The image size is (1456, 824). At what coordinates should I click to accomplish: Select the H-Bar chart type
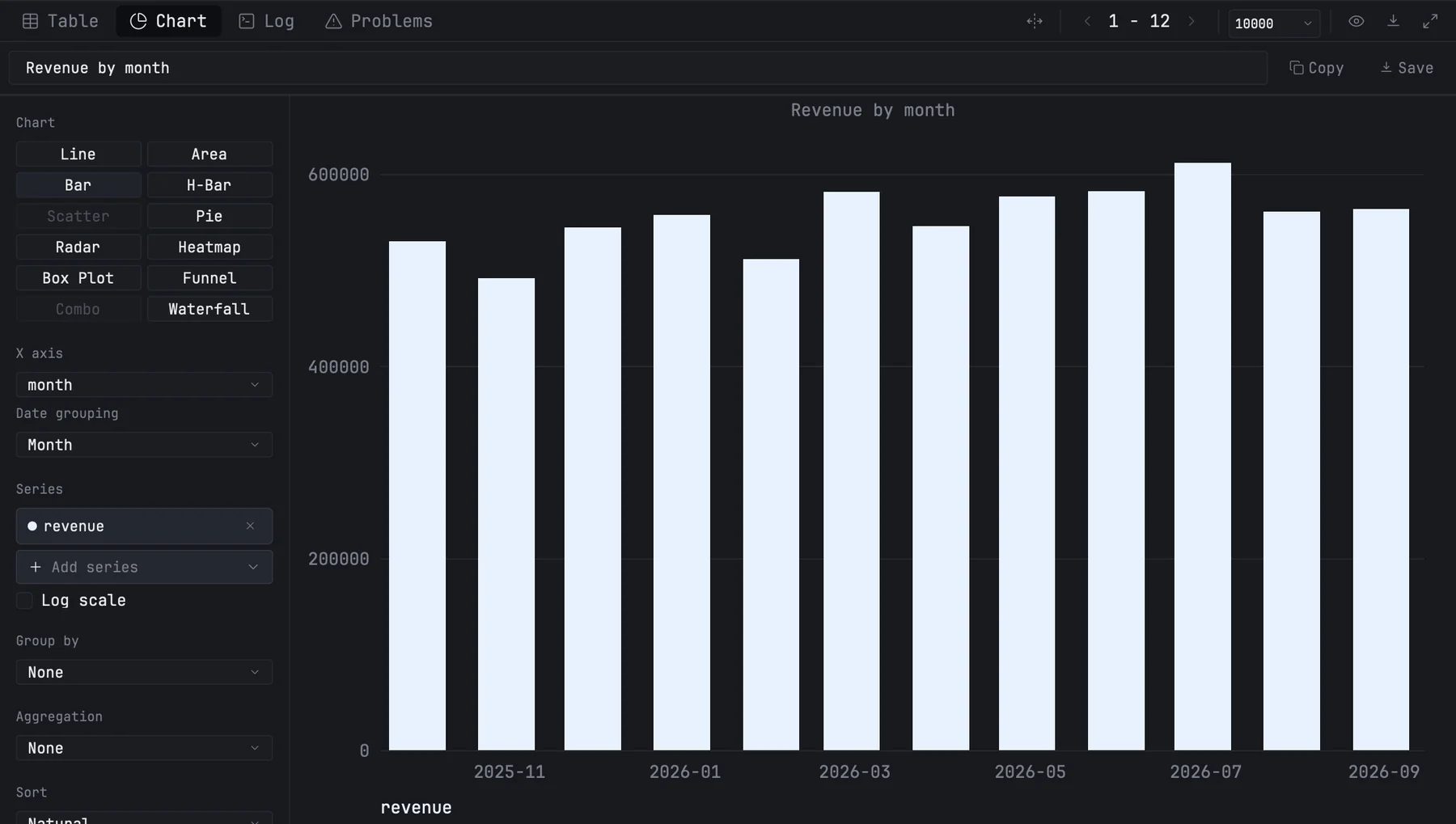point(210,185)
